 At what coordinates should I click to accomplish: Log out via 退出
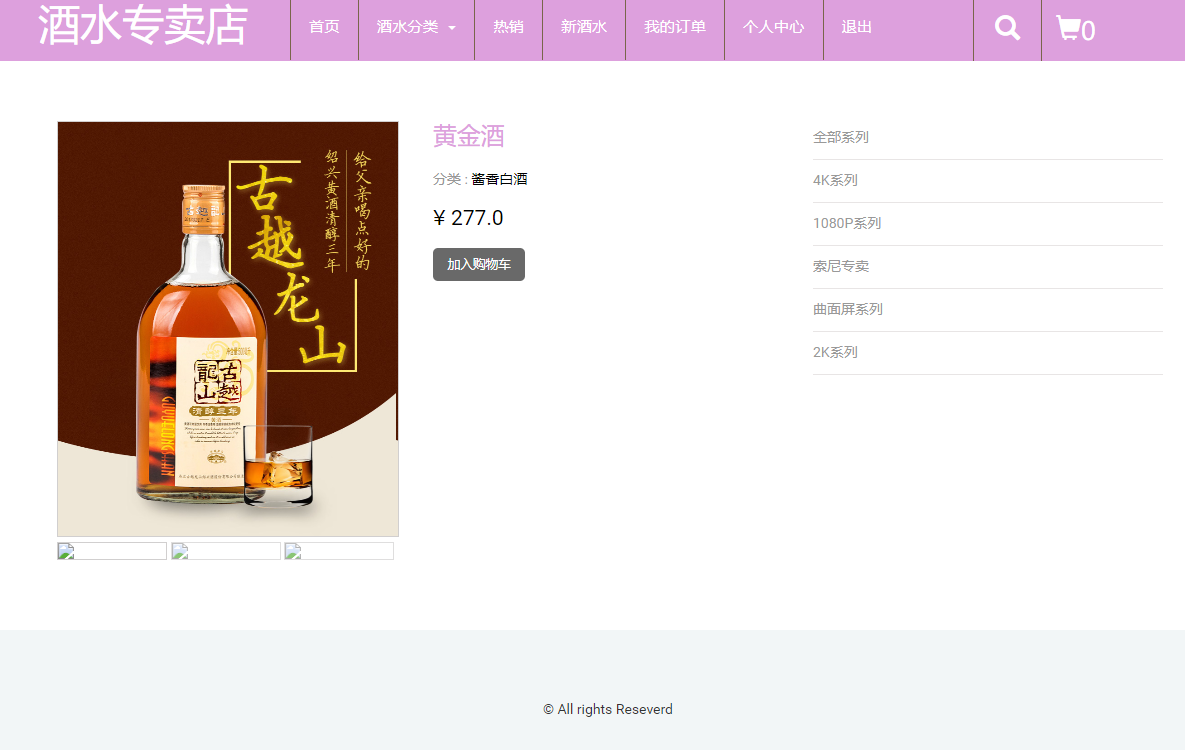click(855, 28)
